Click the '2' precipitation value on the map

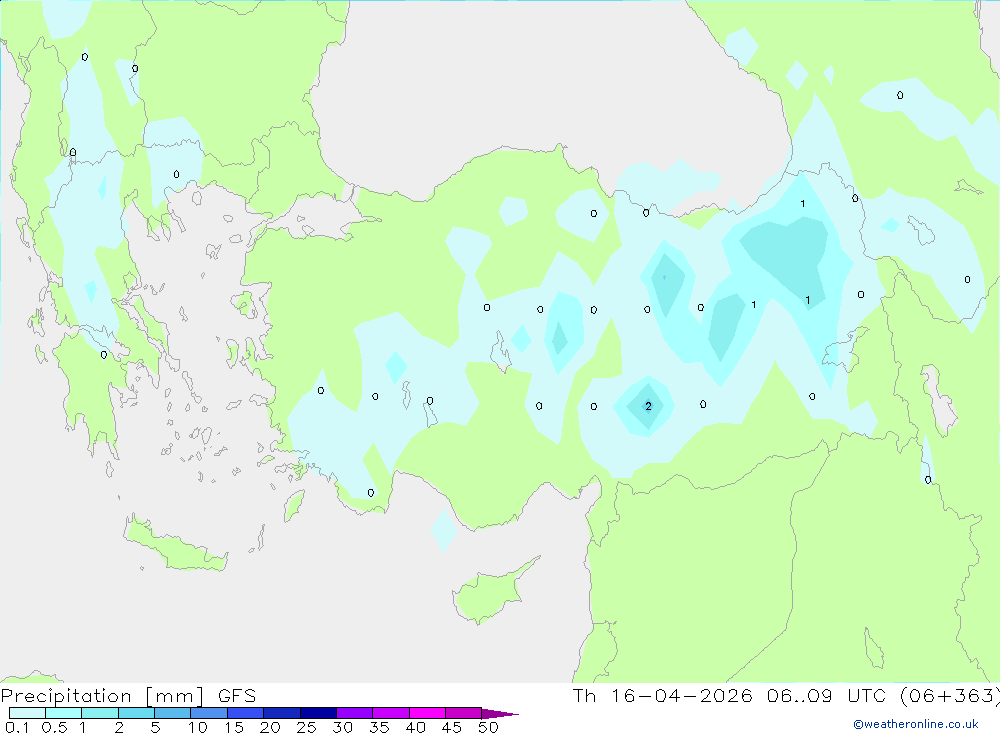648,406
